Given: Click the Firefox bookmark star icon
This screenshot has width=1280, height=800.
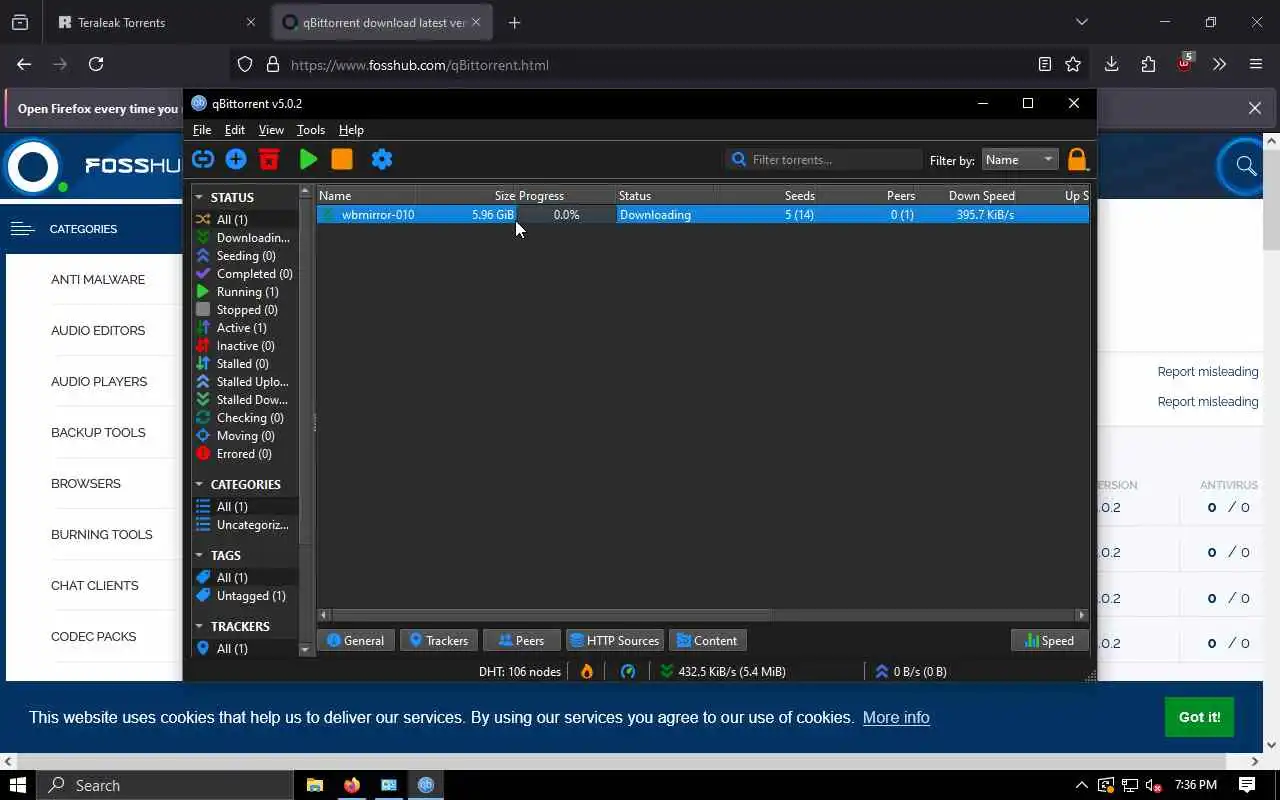Looking at the screenshot, I should tap(1073, 64).
